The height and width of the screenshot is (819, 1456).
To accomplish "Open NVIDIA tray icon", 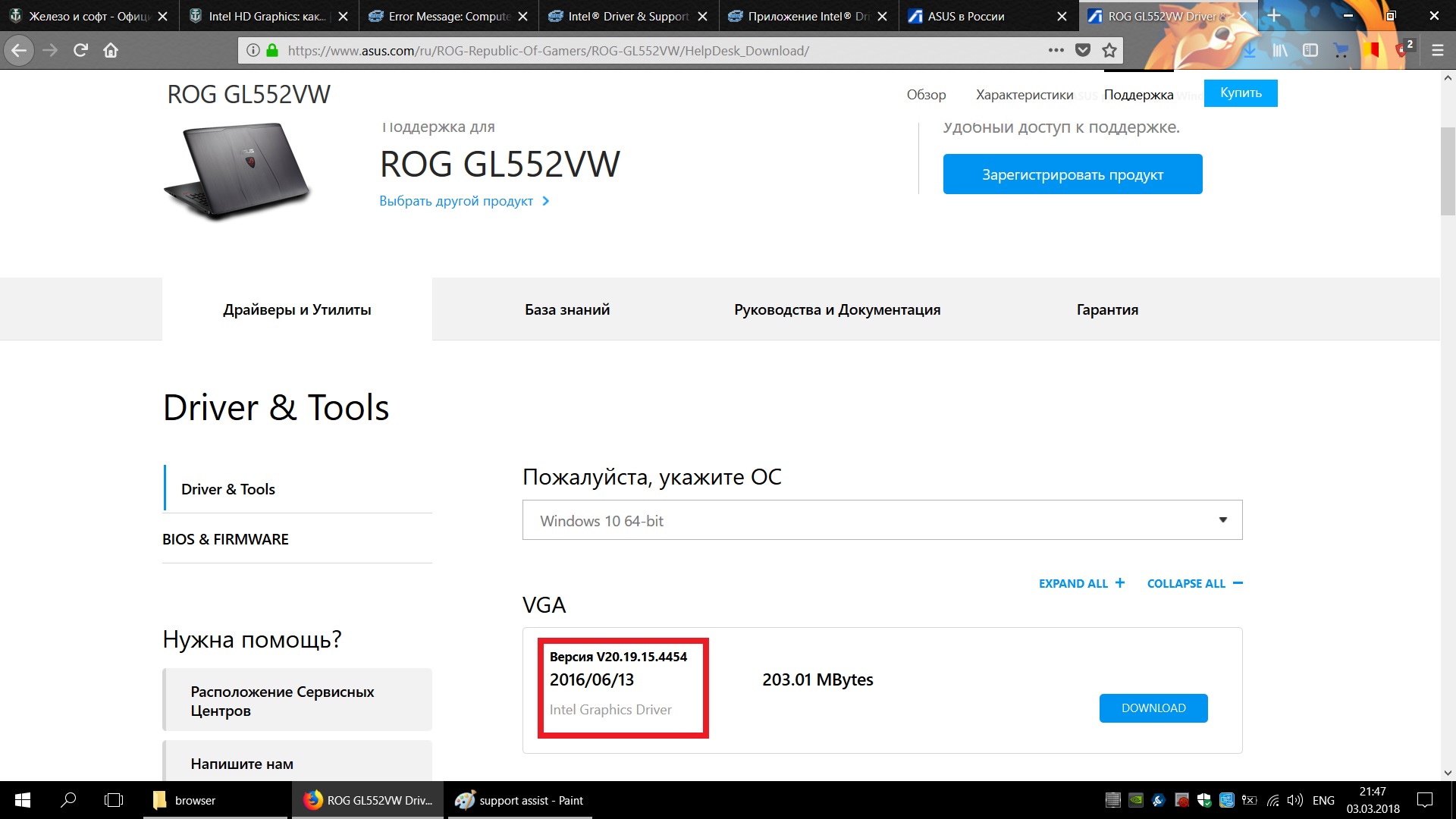I will click(x=1136, y=800).
